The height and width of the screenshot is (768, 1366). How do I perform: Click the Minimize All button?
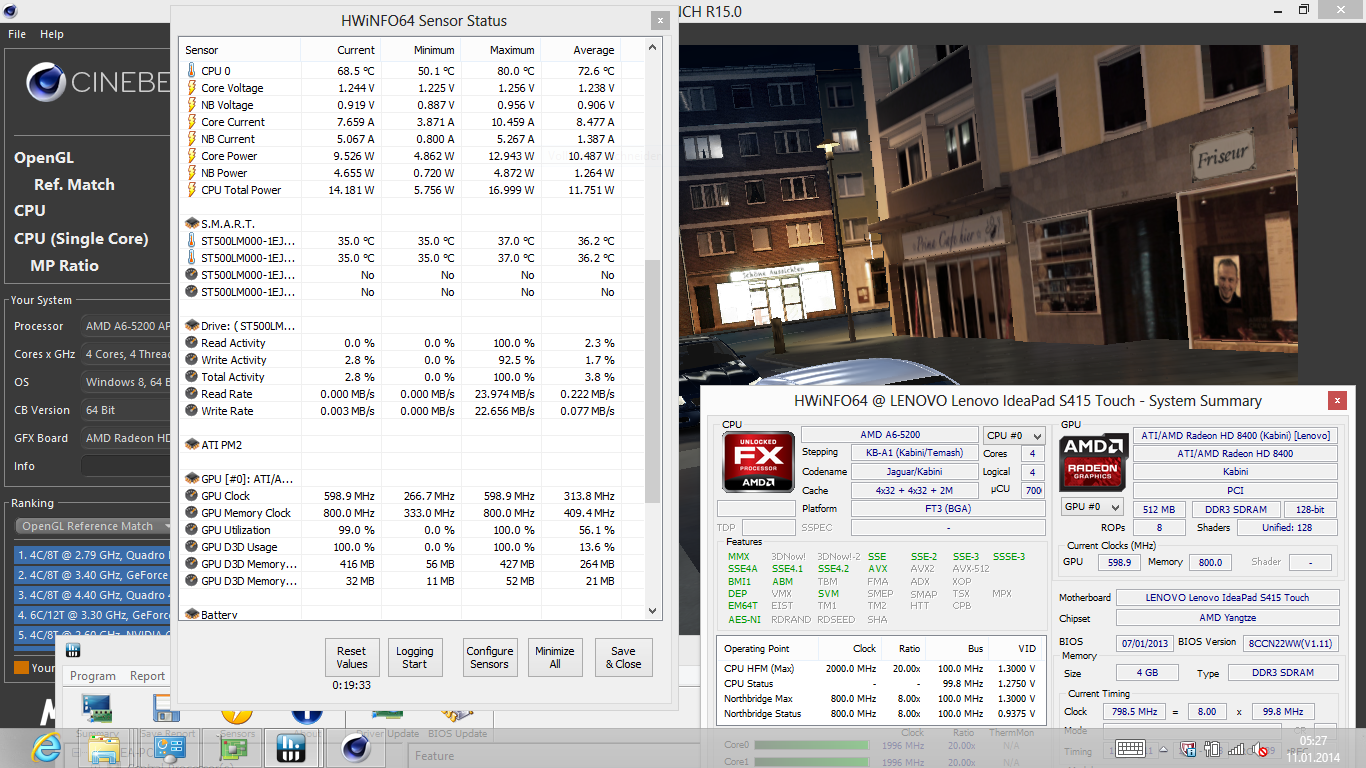tap(554, 657)
